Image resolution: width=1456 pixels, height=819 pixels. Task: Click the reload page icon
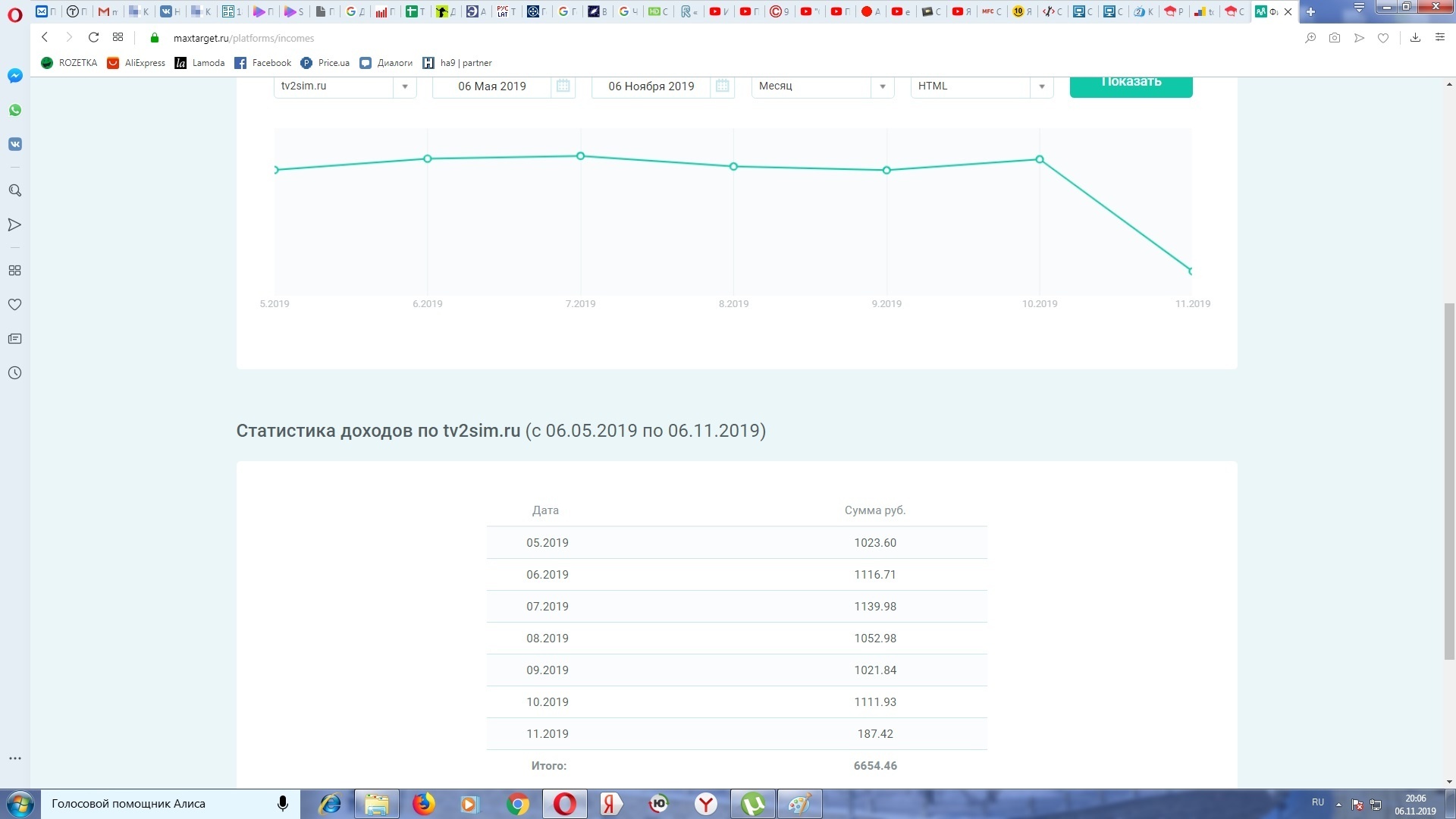pyautogui.click(x=93, y=37)
